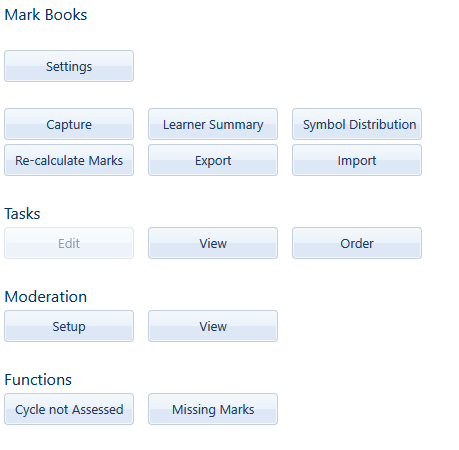Choose the Import button
459x450 pixels.
click(357, 160)
